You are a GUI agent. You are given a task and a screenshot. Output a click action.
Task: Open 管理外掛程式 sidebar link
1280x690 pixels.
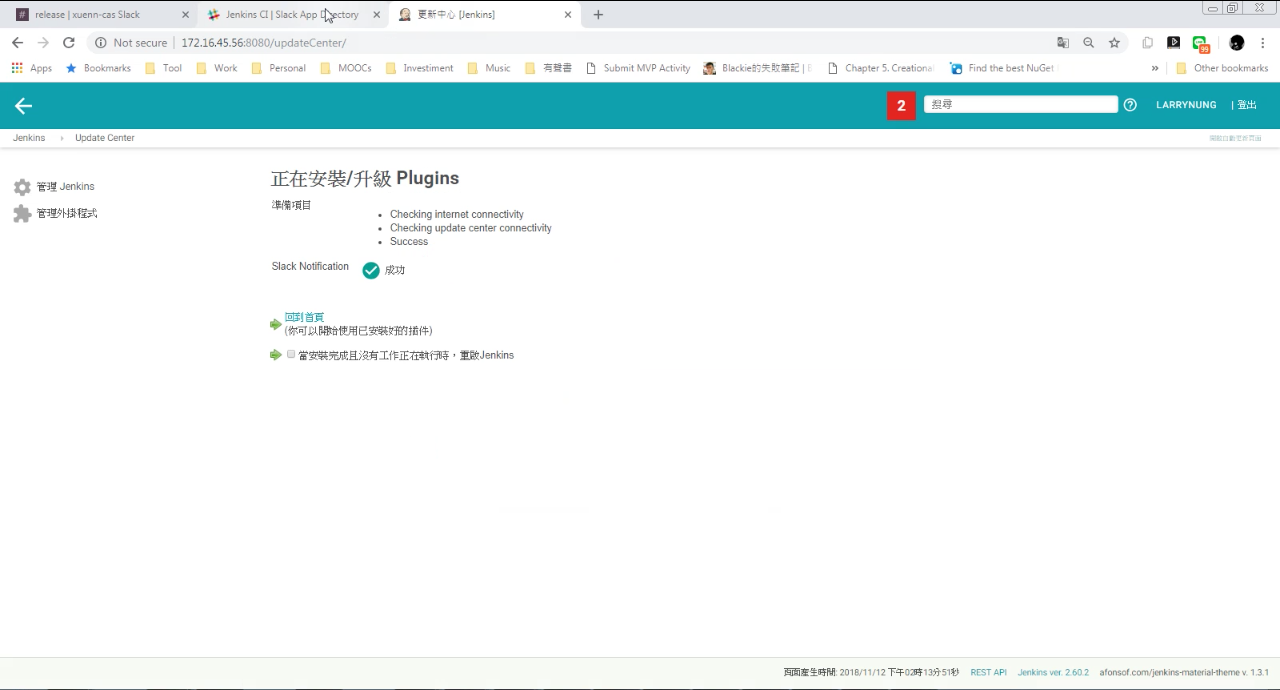[x=67, y=214]
